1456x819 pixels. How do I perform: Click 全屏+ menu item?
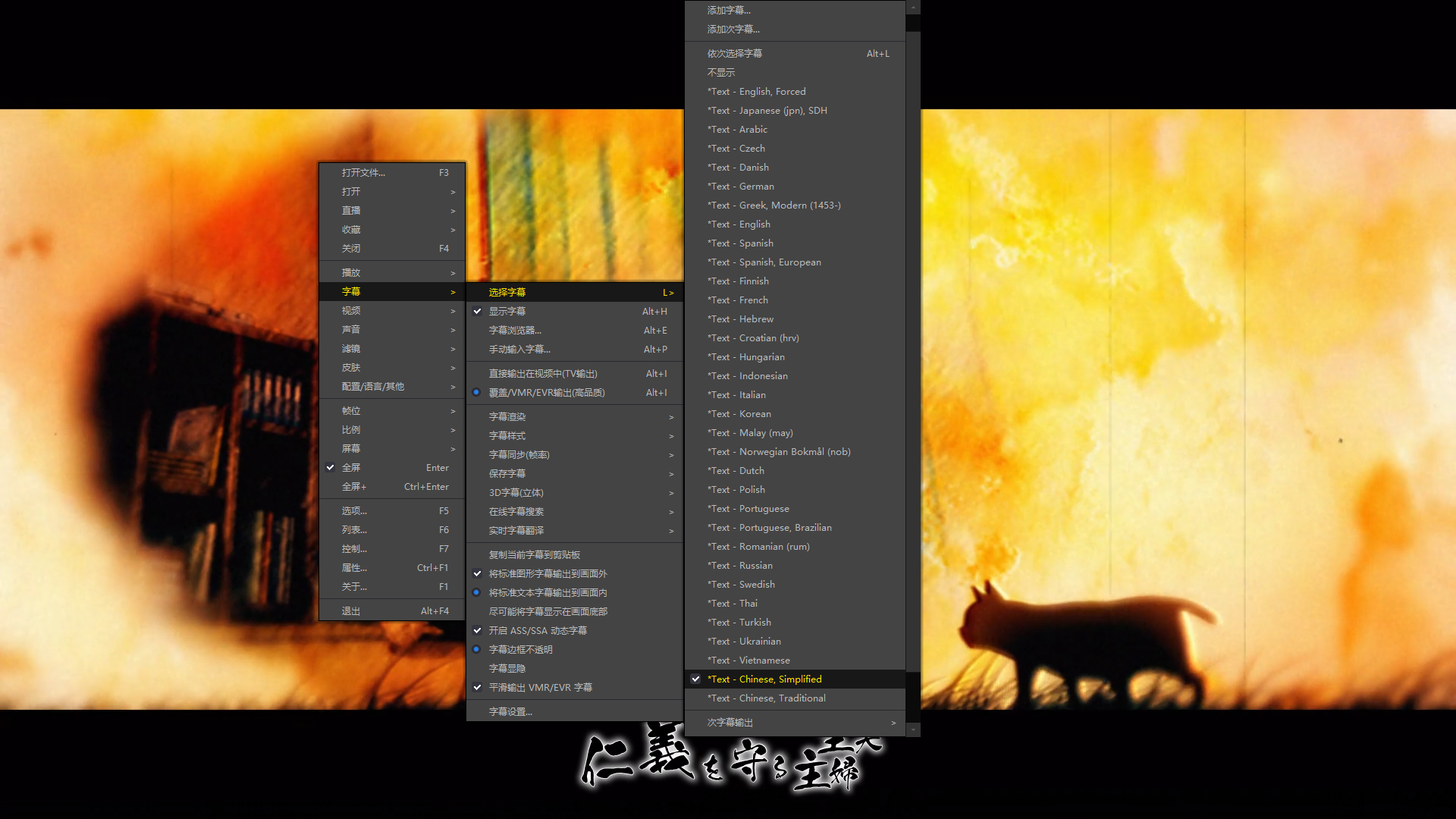tap(392, 487)
